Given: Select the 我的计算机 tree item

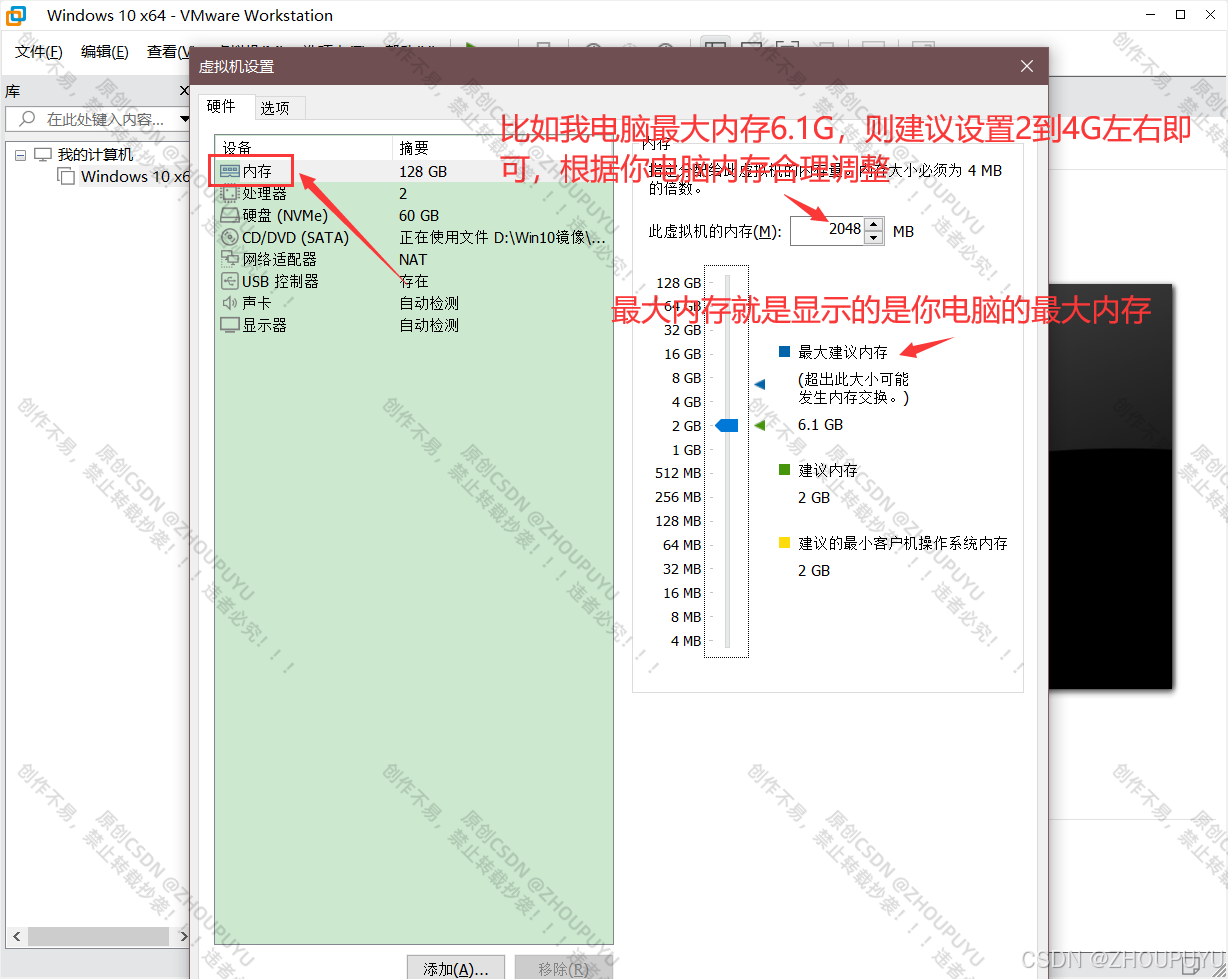Looking at the screenshot, I should (x=95, y=155).
